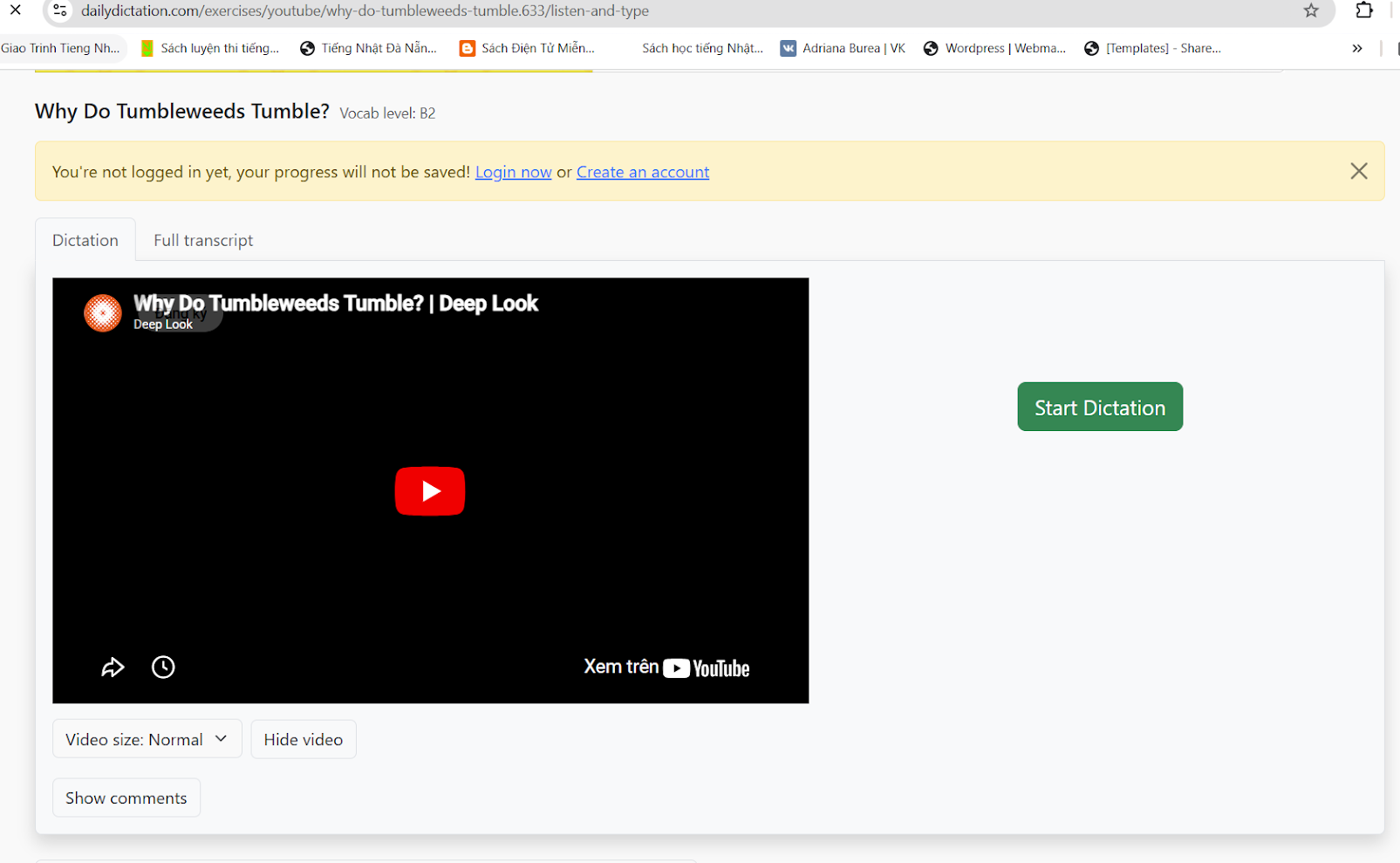Select the Dictation tab
Image resolution: width=1400 pixels, height=863 pixels.
point(85,240)
